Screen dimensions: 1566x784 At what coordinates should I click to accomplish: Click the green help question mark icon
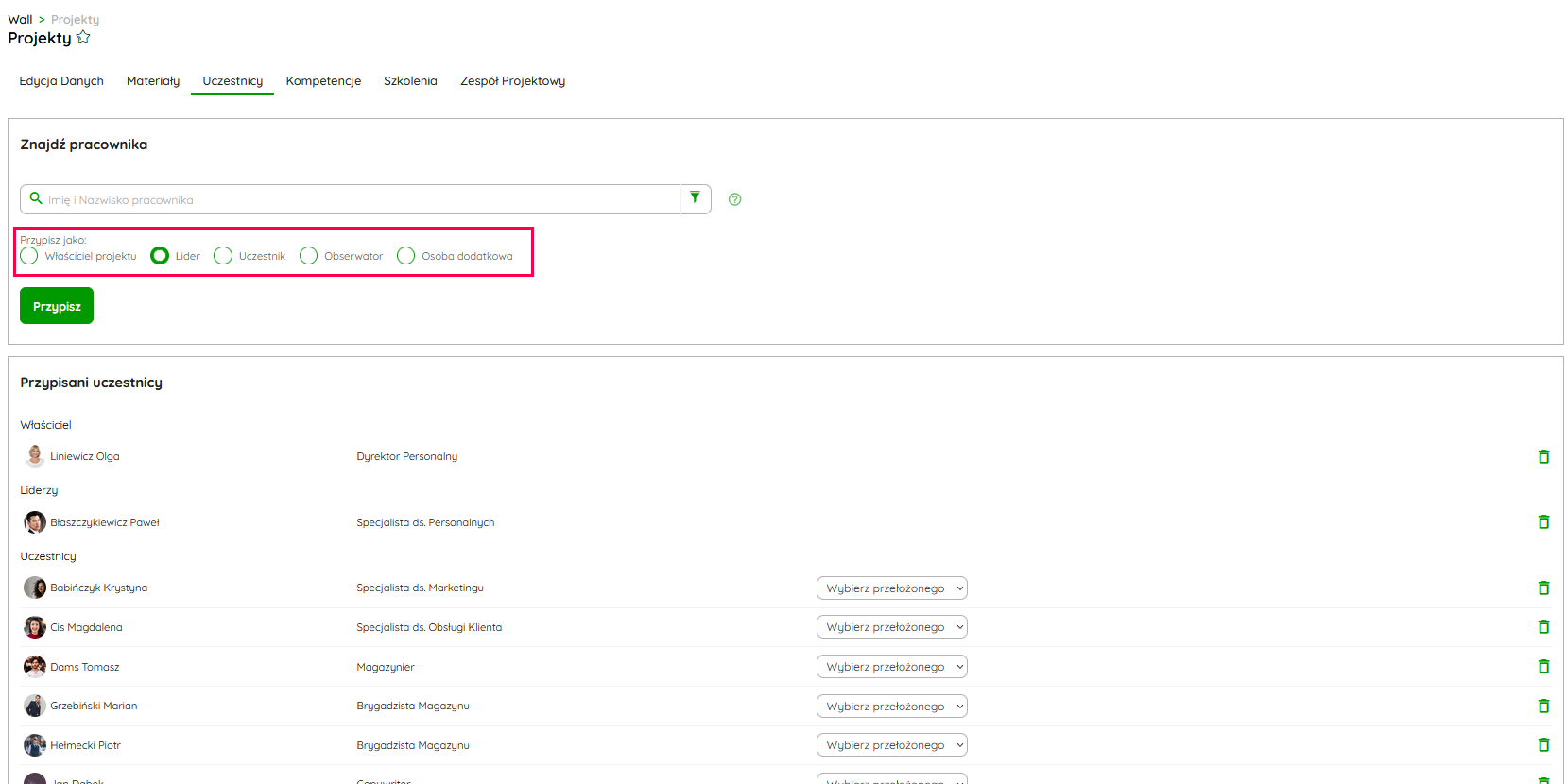tap(734, 199)
